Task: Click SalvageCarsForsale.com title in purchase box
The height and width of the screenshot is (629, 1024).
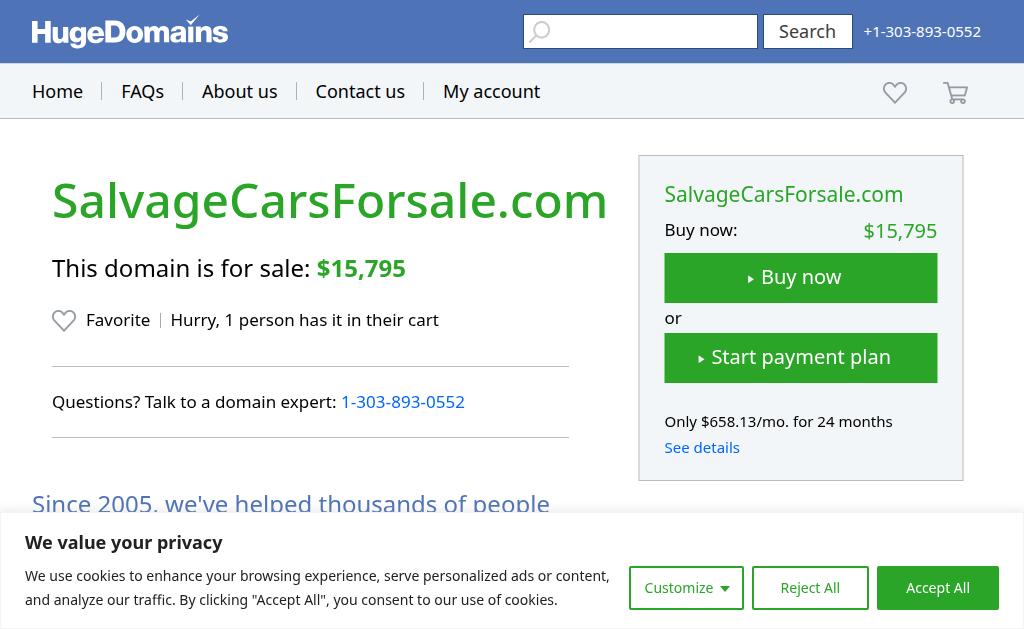Action: click(x=783, y=194)
